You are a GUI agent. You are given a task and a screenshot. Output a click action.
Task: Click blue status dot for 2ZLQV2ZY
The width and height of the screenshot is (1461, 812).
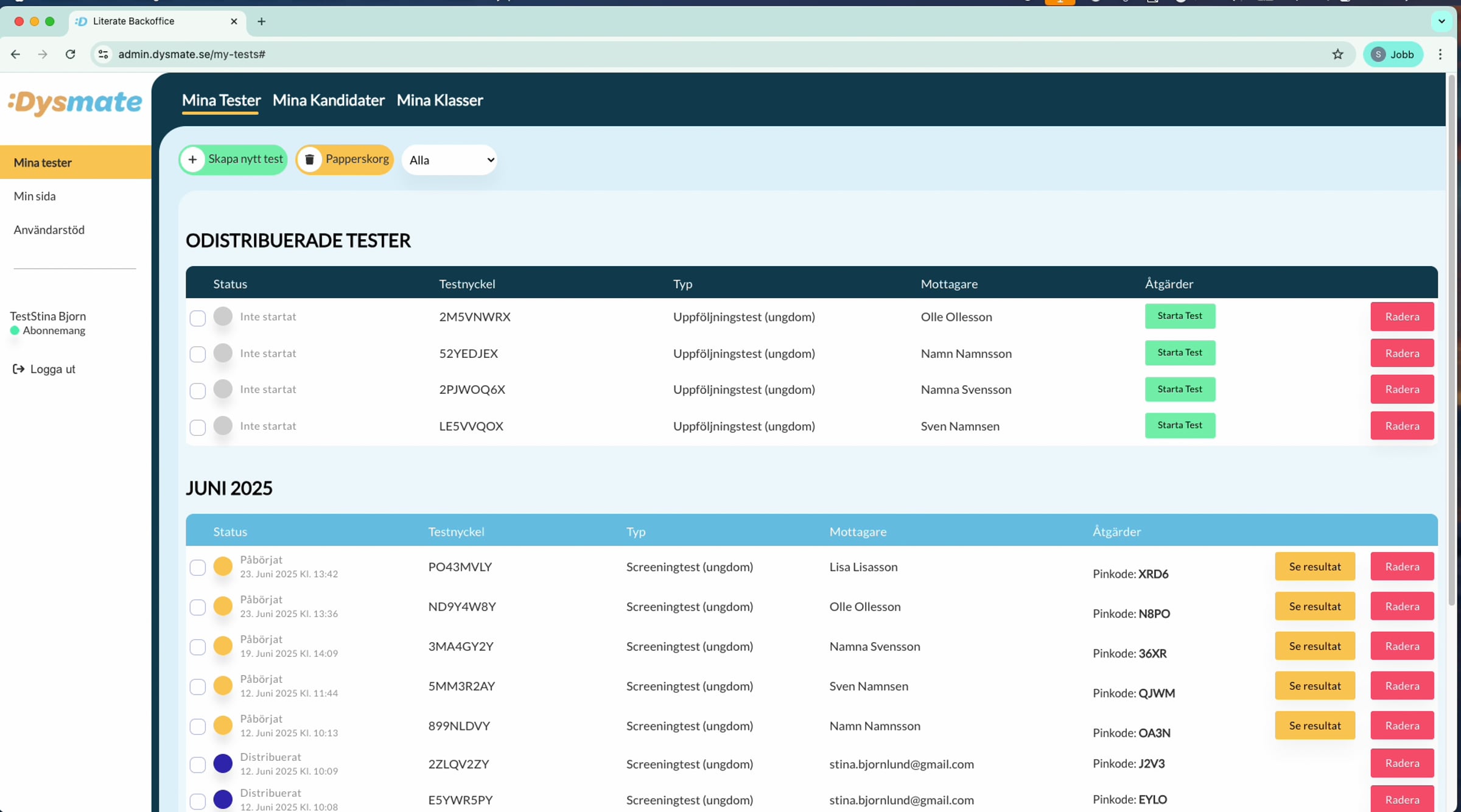click(x=223, y=763)
